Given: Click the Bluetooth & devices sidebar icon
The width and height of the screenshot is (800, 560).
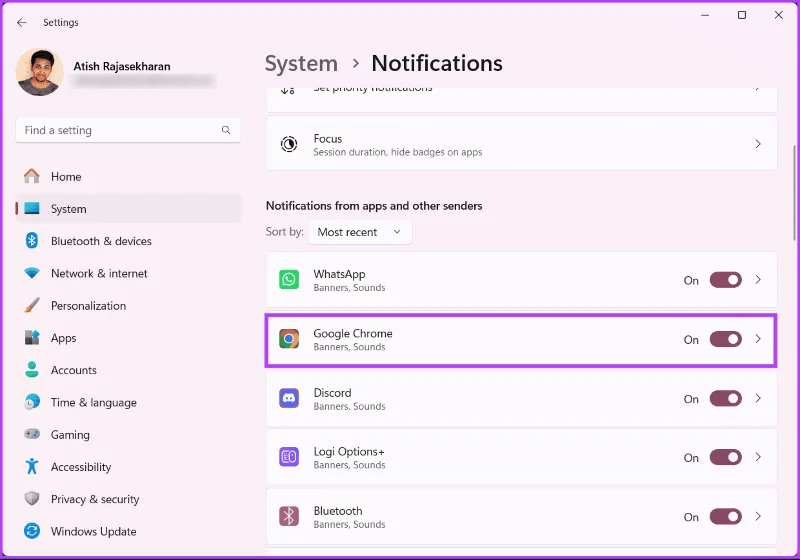Looking at the screenshot, I should click(x=32, y=241).
